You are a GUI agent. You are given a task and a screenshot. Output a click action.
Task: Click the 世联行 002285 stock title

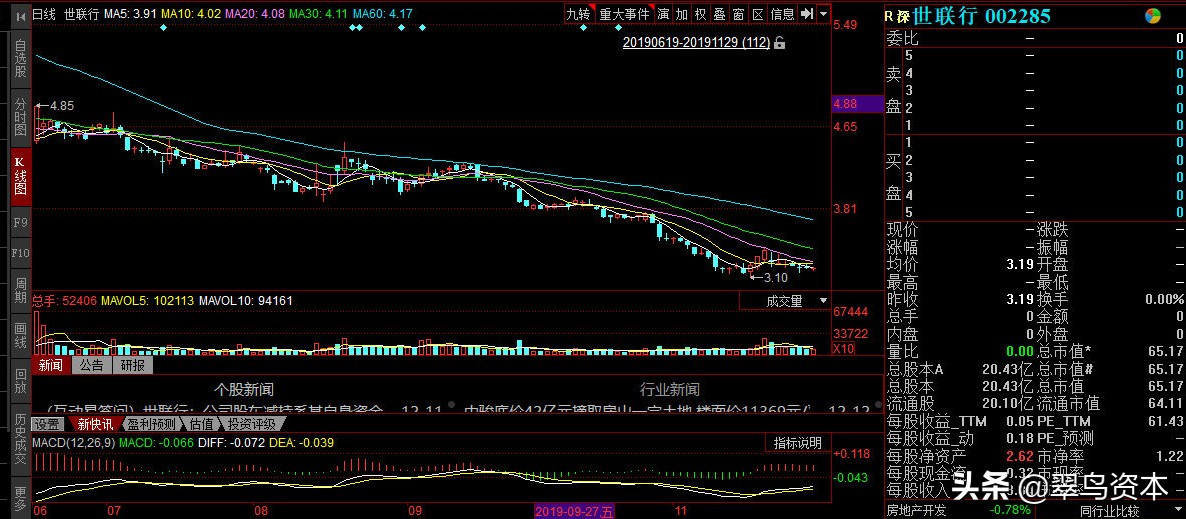click(982, 16)
